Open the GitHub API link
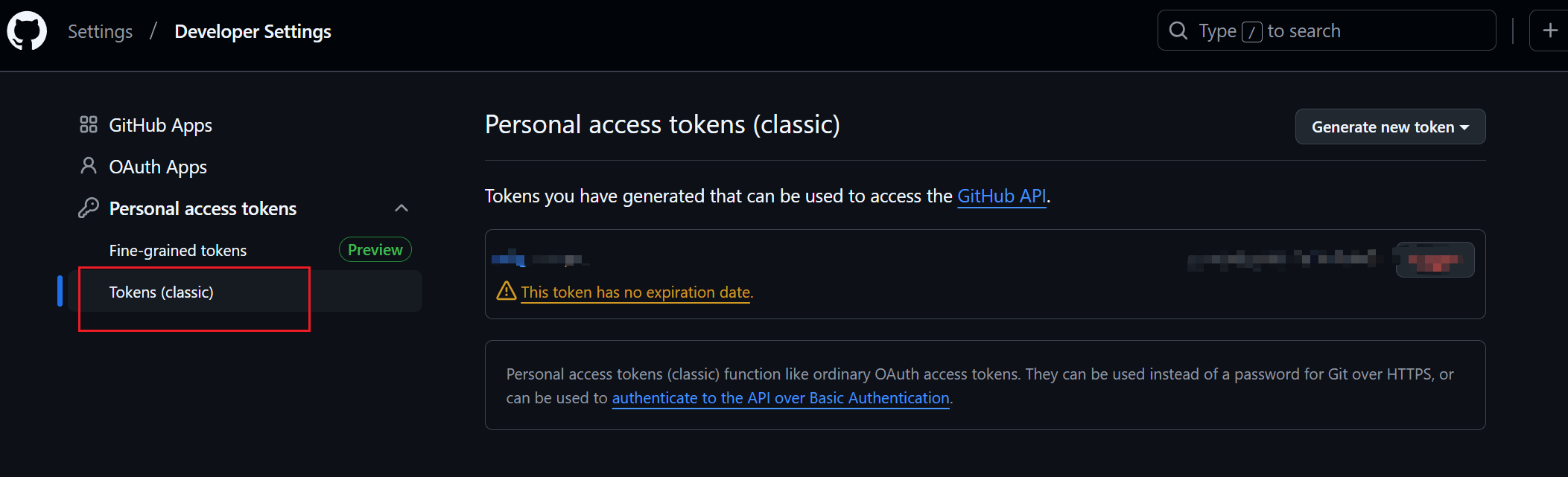Viewport: 1568px width, 477px height. coord(1001,196)
